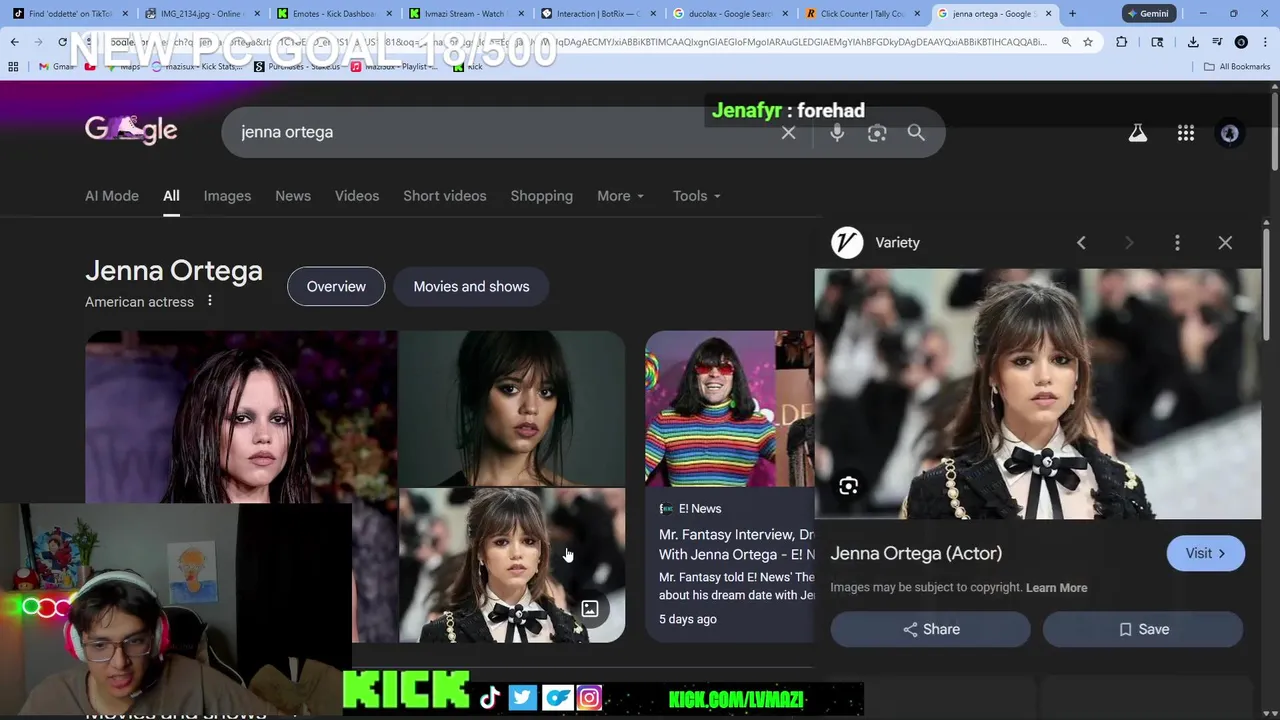Open Google Lens search by image icon
This screenshot has height=720, width=1280.
click(x=877, y=132)
